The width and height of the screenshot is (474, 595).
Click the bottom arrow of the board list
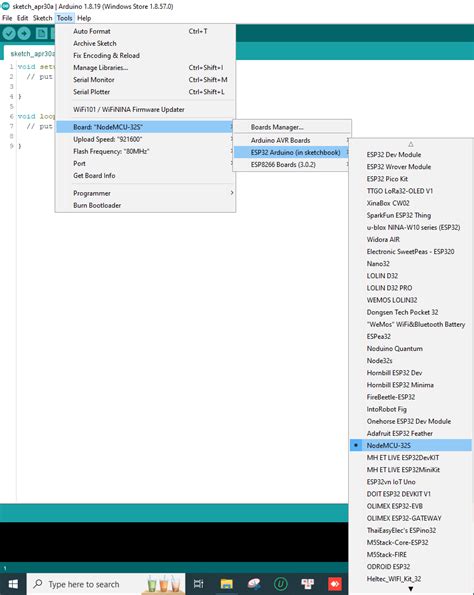point(411,589)
